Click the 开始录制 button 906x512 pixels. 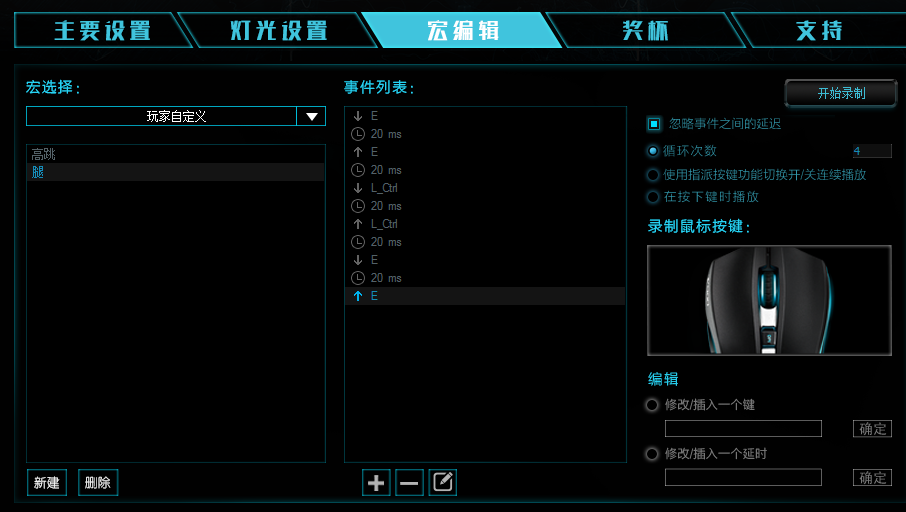tap(841, 93)
